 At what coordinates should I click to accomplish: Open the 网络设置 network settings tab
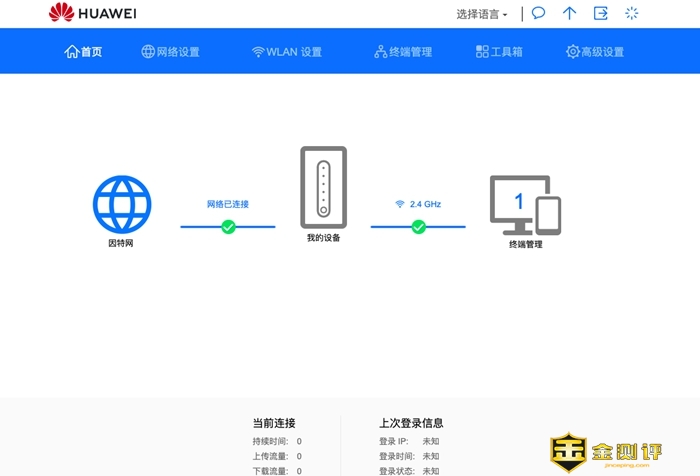pyautogui.click(x=170, y=51)
